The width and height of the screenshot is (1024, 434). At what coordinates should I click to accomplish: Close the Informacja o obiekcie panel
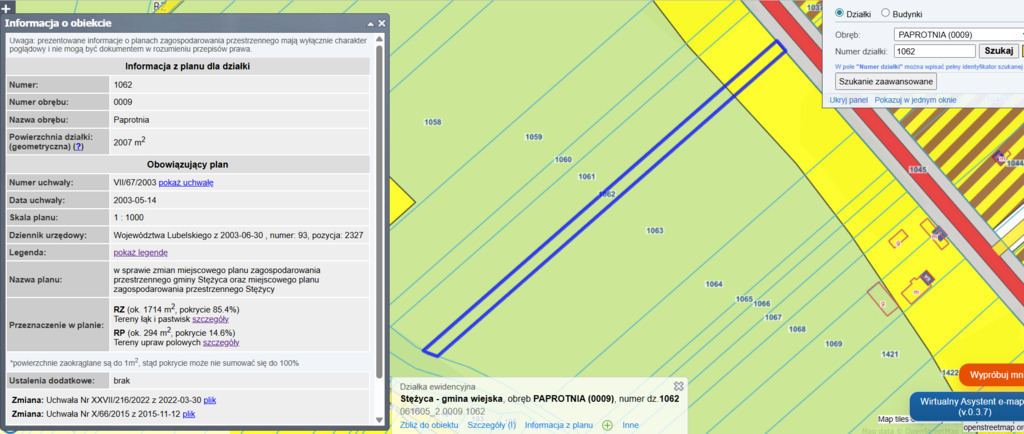tap(380, 23)
